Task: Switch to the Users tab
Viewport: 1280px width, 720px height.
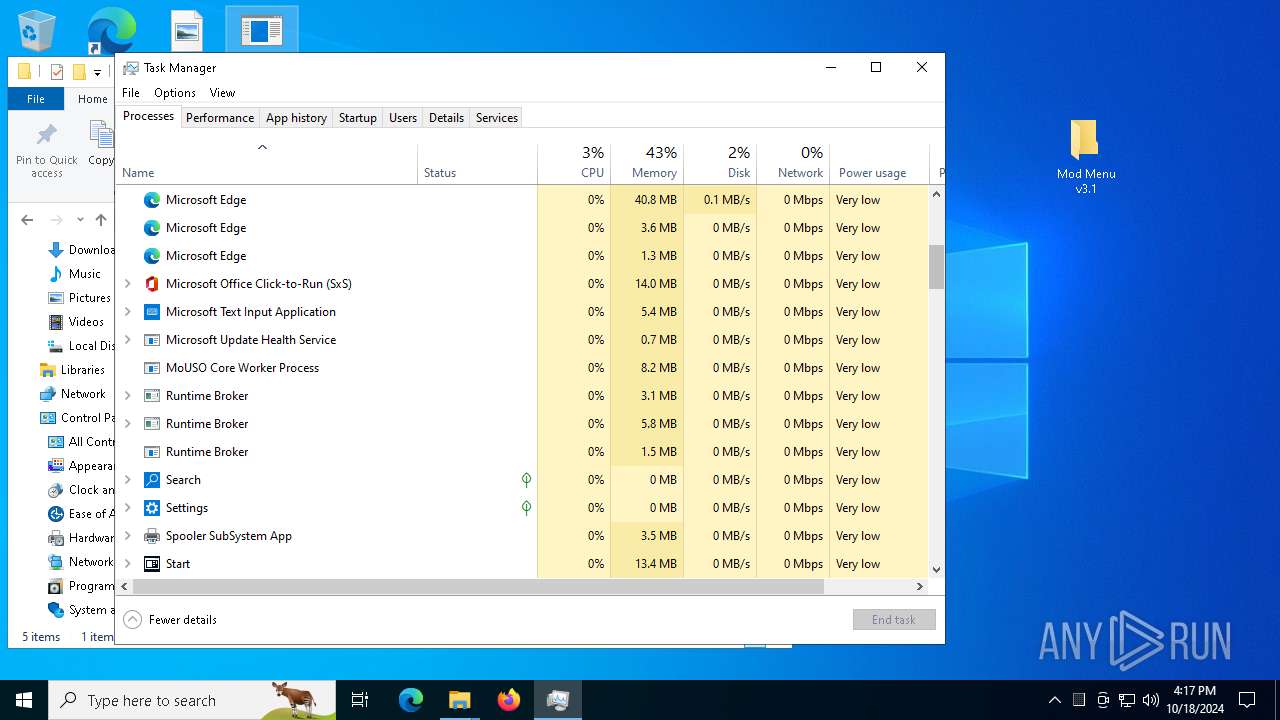Action: [x=403, y=118]
